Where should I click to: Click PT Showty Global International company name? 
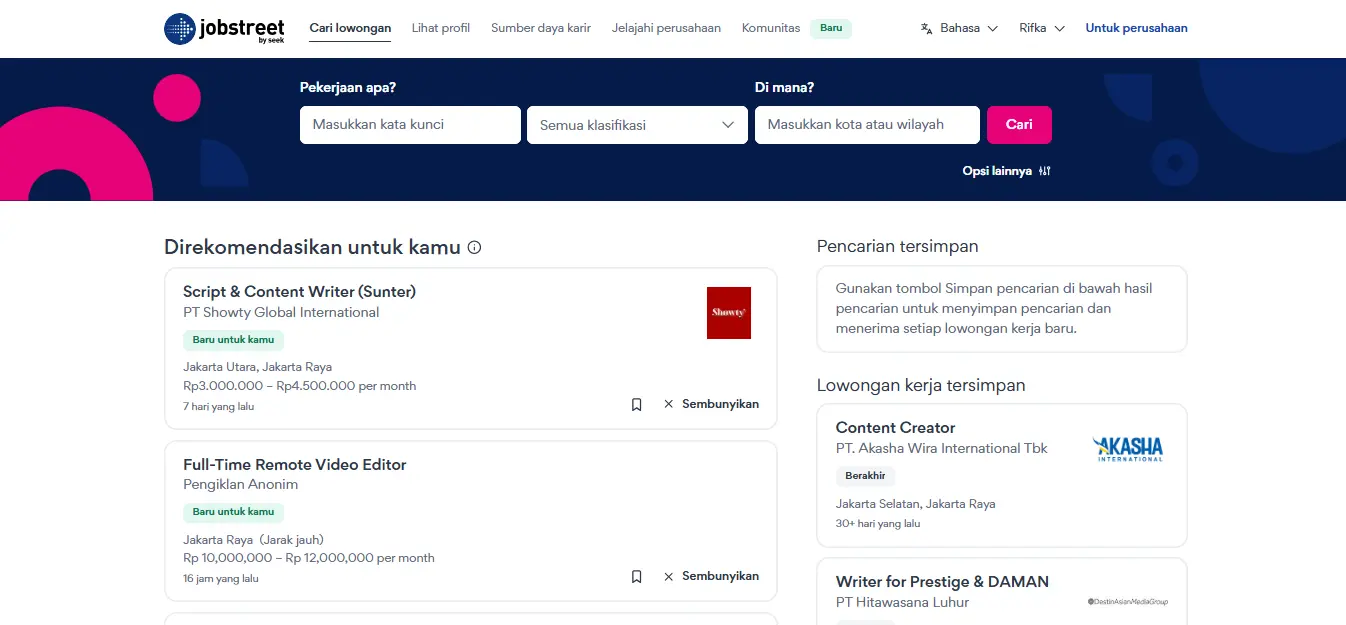(281, 312)
